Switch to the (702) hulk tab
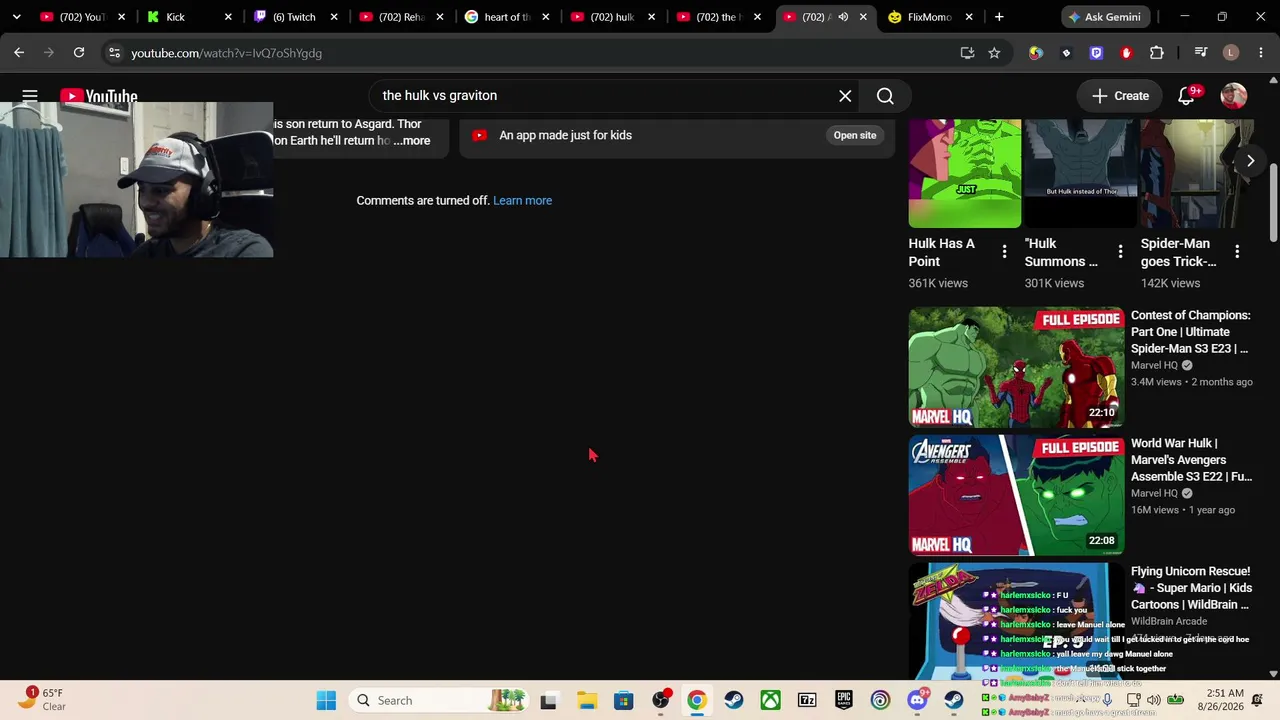 612,17
